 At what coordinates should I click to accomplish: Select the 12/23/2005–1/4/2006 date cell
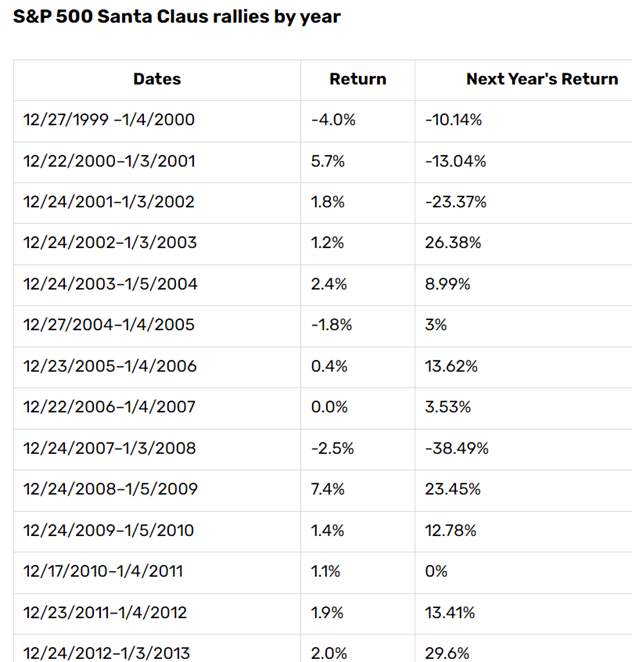[x=110, y=366]
